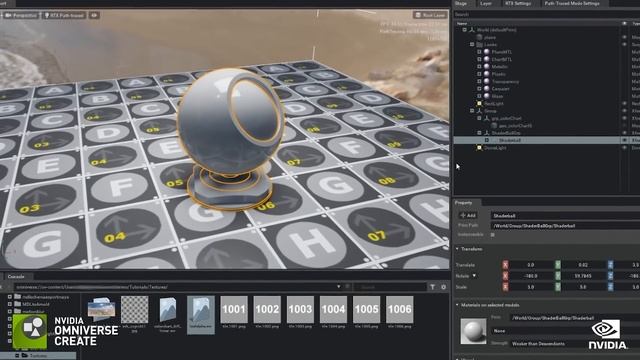The image size is (640, 360).
Task: Collapse the Looks scope tree node
Action: pyautogui.click(x=472, y=44)
